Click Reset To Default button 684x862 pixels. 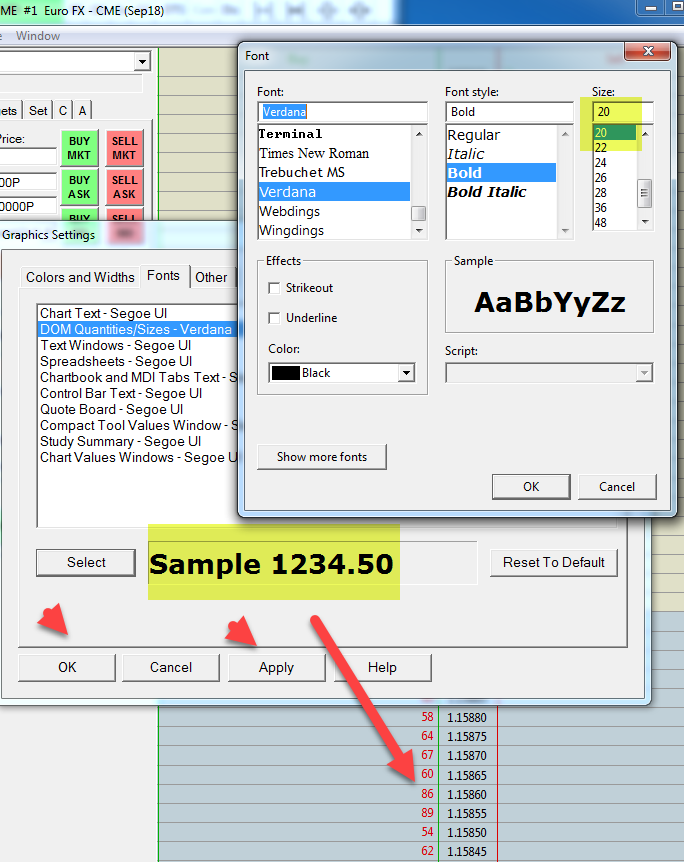554,562
